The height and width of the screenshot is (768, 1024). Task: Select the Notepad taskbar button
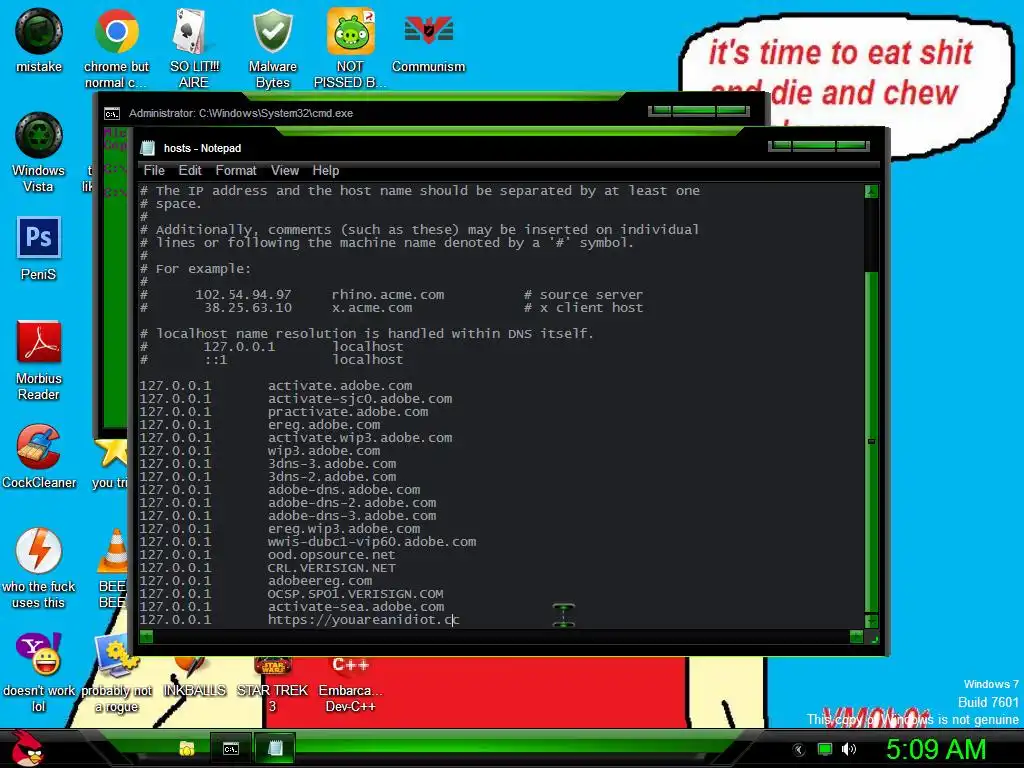(276, 748)
